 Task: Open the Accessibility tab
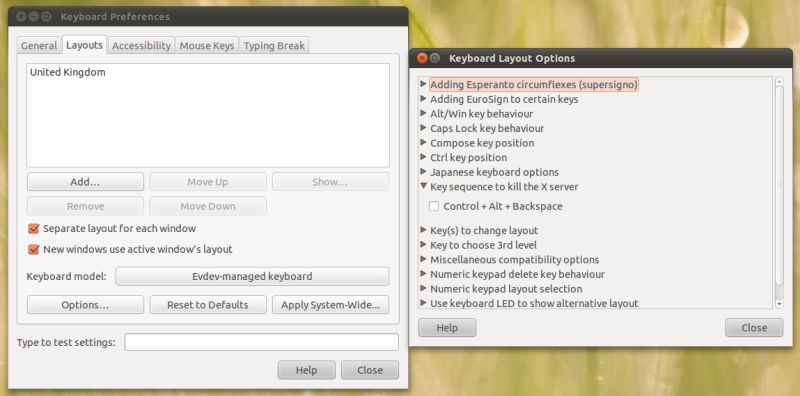tap(141, 45)
